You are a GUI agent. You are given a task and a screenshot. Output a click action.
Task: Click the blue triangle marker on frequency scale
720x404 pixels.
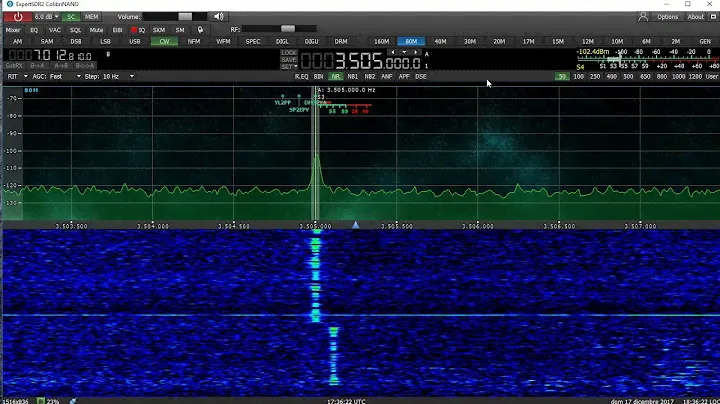355,225
